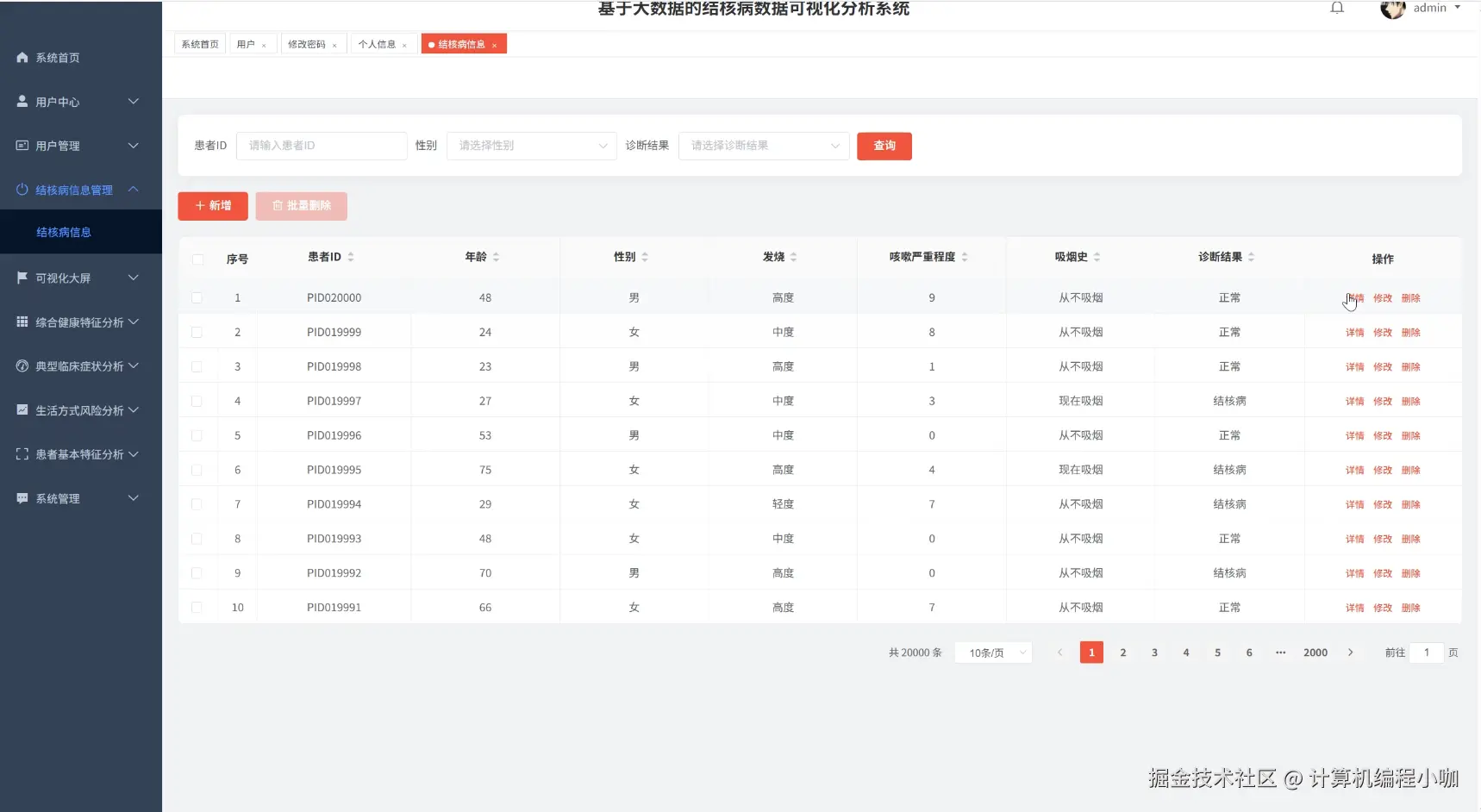Open the 10条/页 page size dropdown
This screenshot has height=812, width=1481.
pos(993,653)
